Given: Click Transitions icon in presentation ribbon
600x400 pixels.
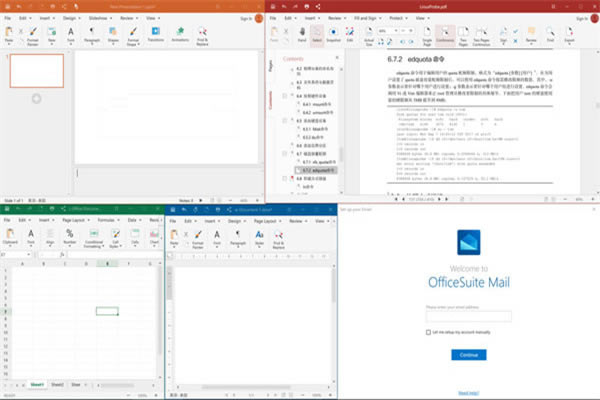Looking at the screenshot, I should click(156, 35).
